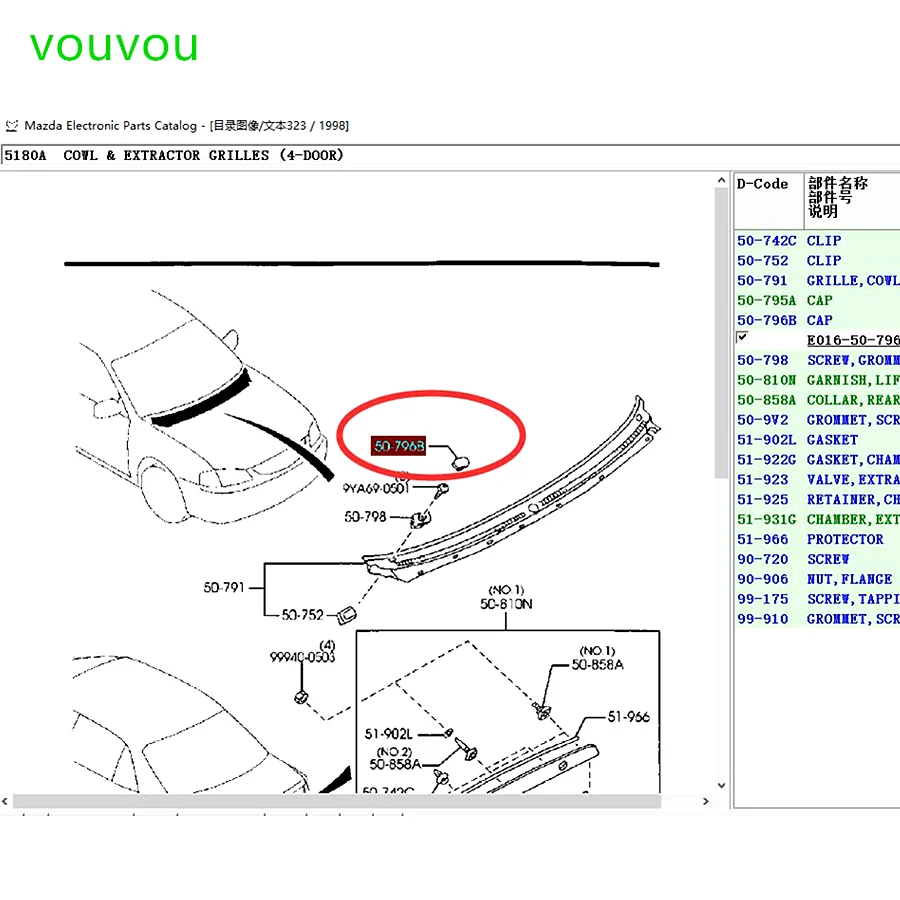Select D-Code 51-931G in the parts list
The image size is (900, 900).
pyautogui.click(x=766, y=519)
